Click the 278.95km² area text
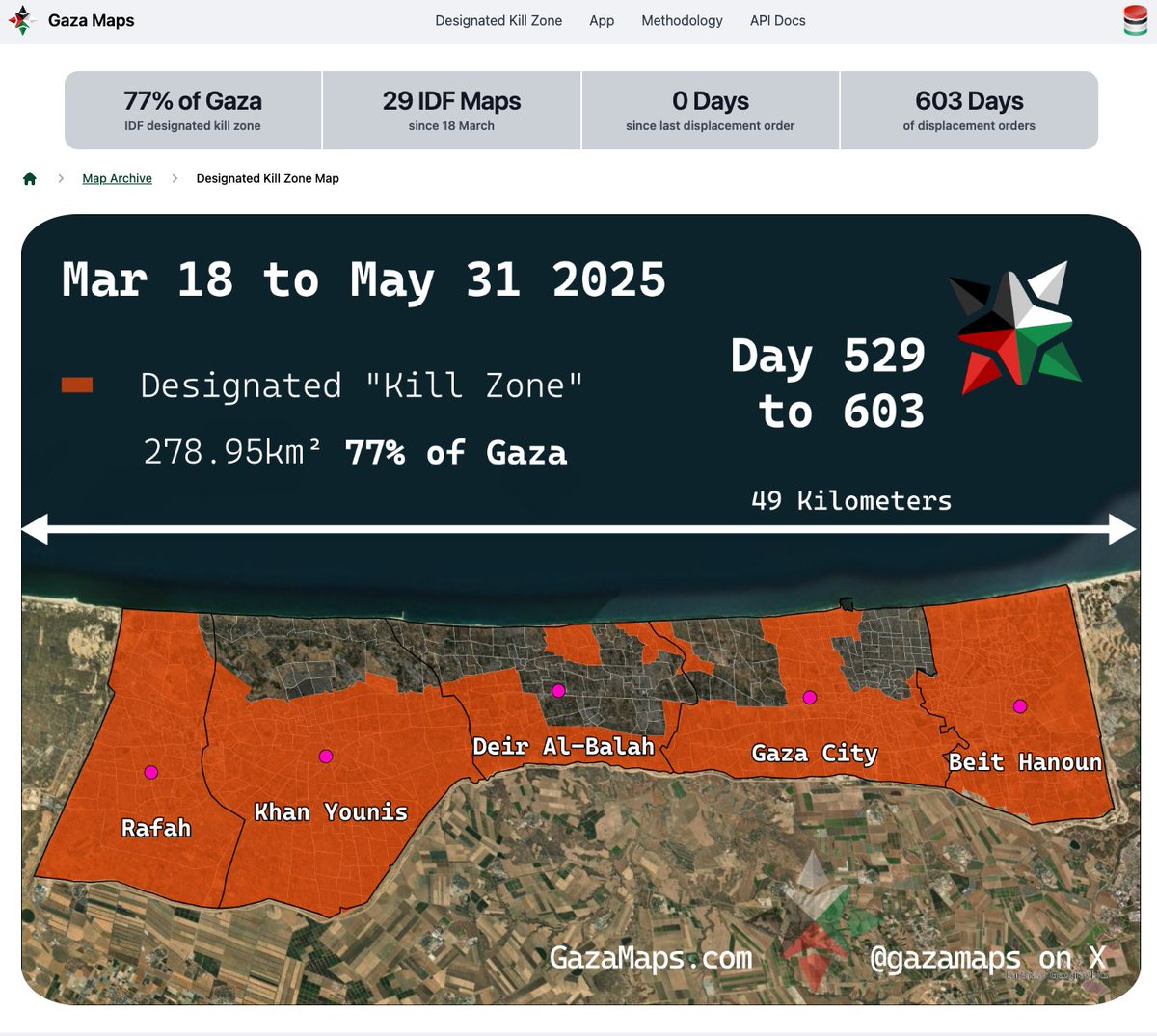This screenshot has width=1157, height=1036. pos(231,451)
